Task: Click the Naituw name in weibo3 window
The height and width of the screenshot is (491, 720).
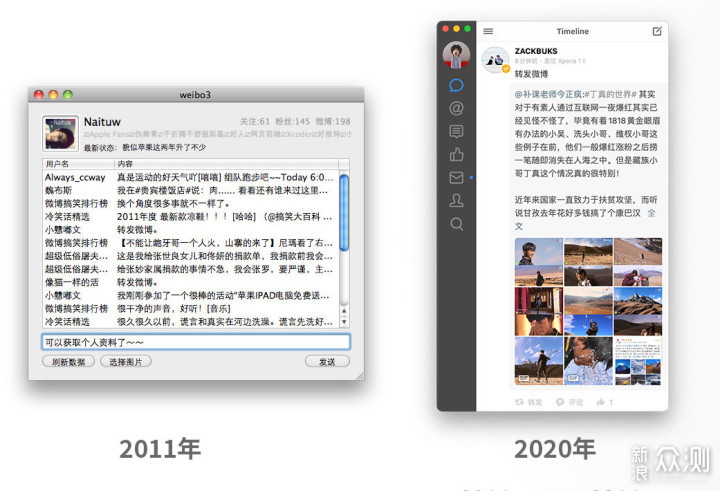Action: click(x=102, y=122)
